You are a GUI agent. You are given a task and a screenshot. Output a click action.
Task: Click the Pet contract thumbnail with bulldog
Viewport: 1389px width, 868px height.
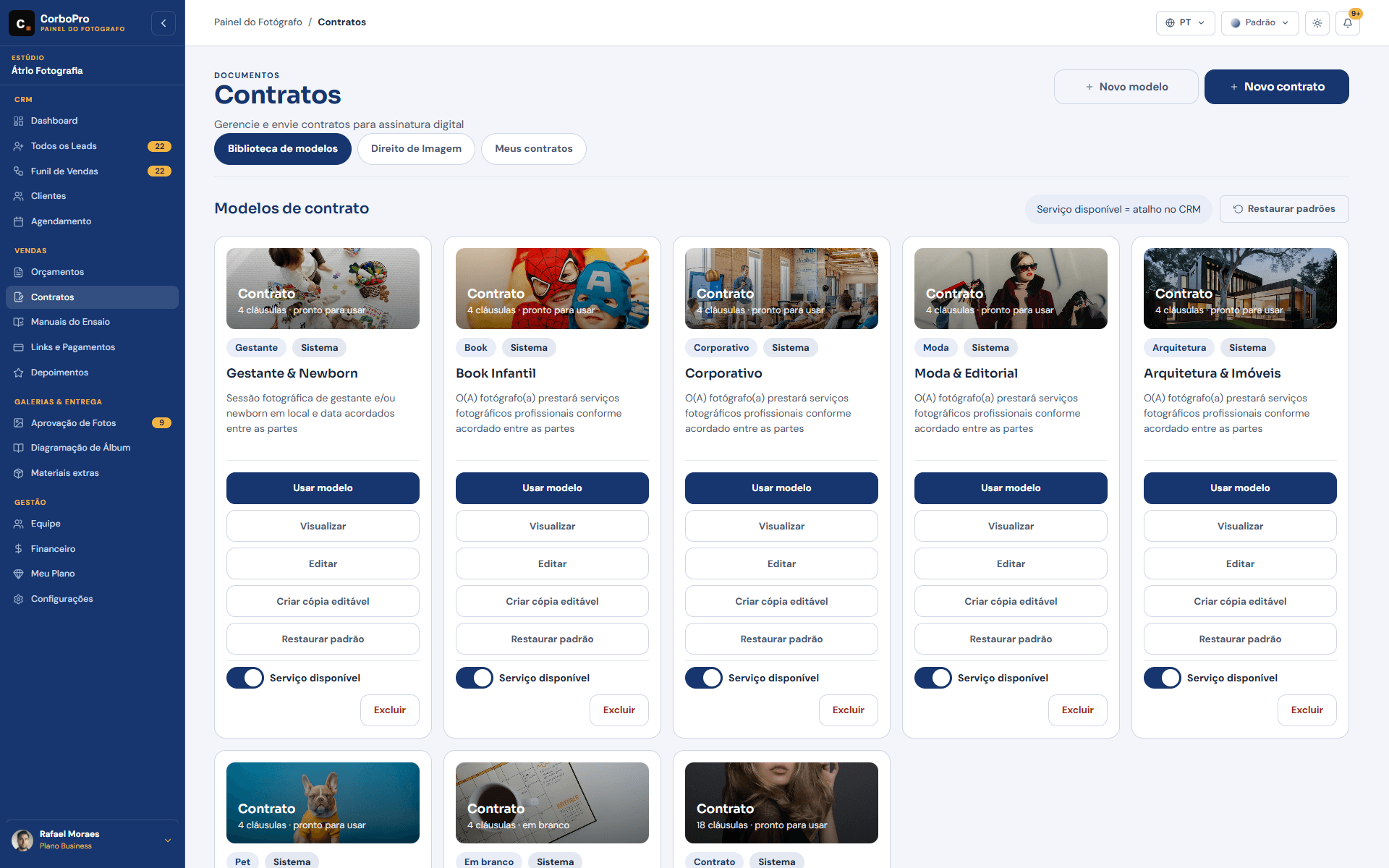pyautogui.click(x=323, y=803)
